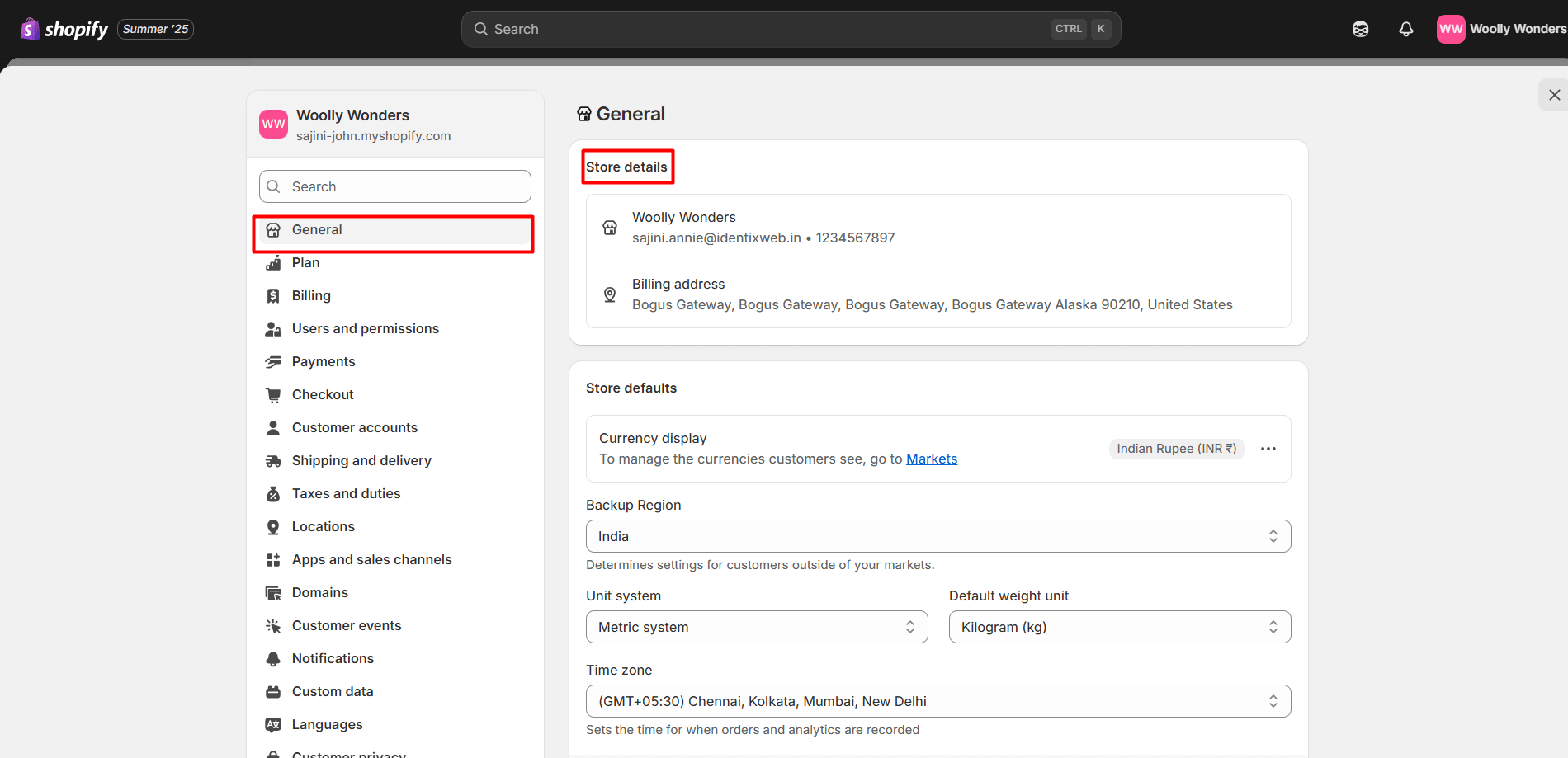Open Users and permissions settings
Screen dimensions: 1568x758
point(394,329)
